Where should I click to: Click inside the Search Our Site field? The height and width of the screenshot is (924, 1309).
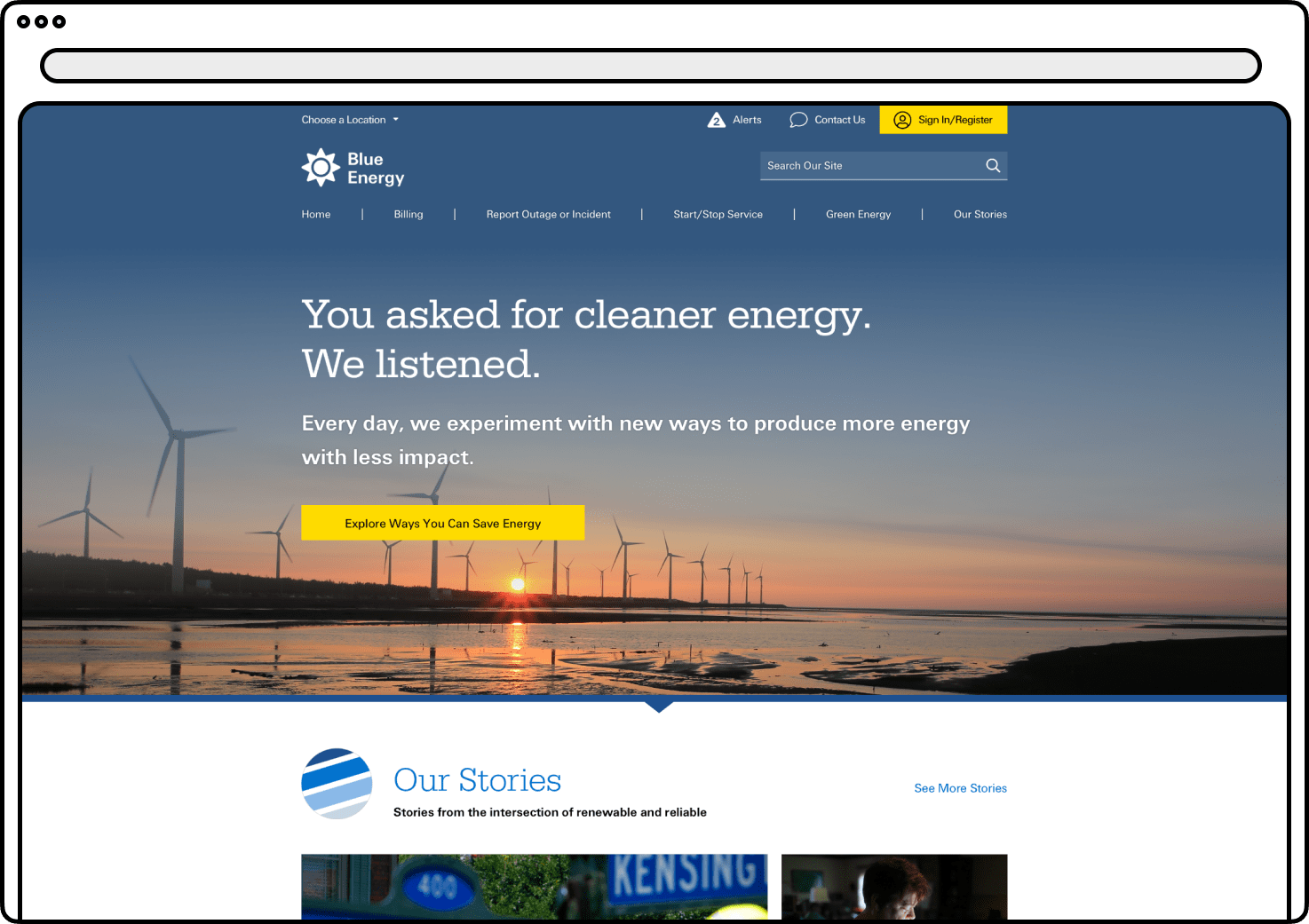(x=853, y=165)
